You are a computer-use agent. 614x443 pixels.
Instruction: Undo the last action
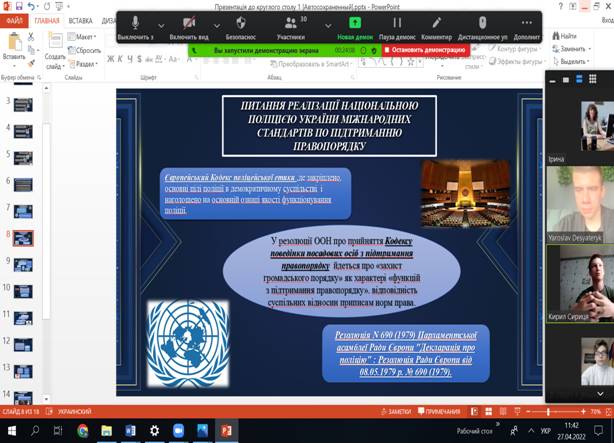point(31,6)
